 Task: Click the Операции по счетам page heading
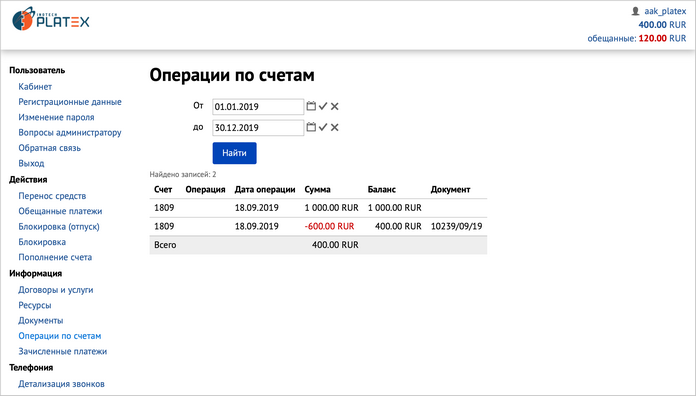(x=232, y=75)
